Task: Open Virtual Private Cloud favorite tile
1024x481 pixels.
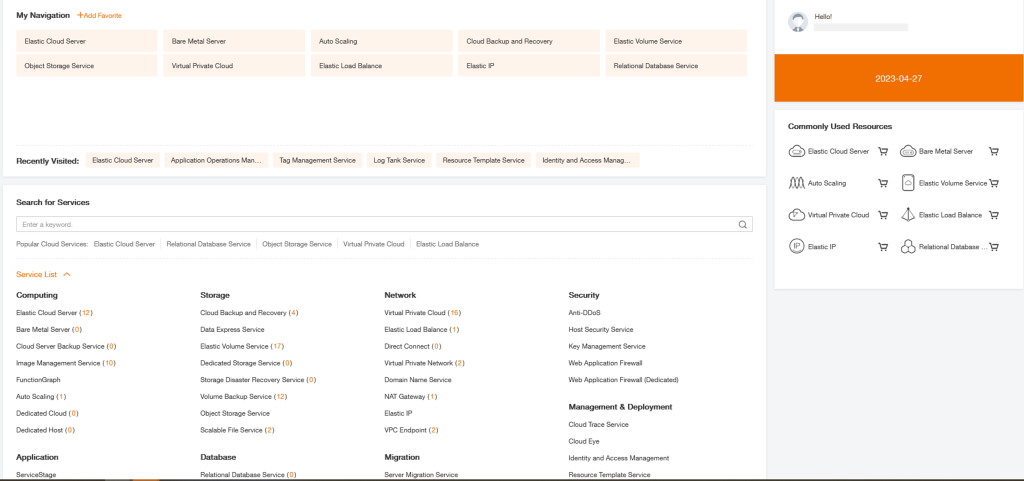Action: [x=234, y=66]
